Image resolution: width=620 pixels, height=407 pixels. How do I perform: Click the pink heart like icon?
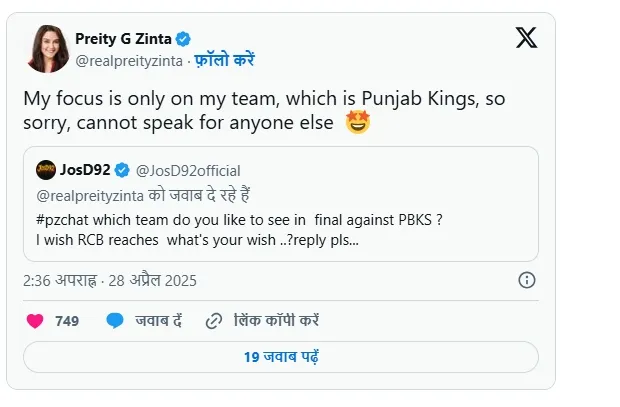point(35,321)
